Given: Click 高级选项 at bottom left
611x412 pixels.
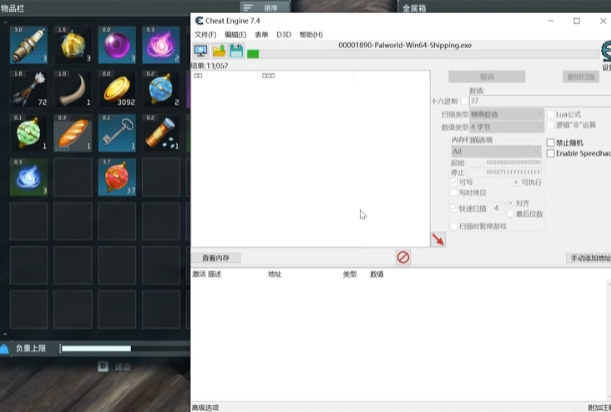Looking at the screenshot, I should (x=205, y=408).
